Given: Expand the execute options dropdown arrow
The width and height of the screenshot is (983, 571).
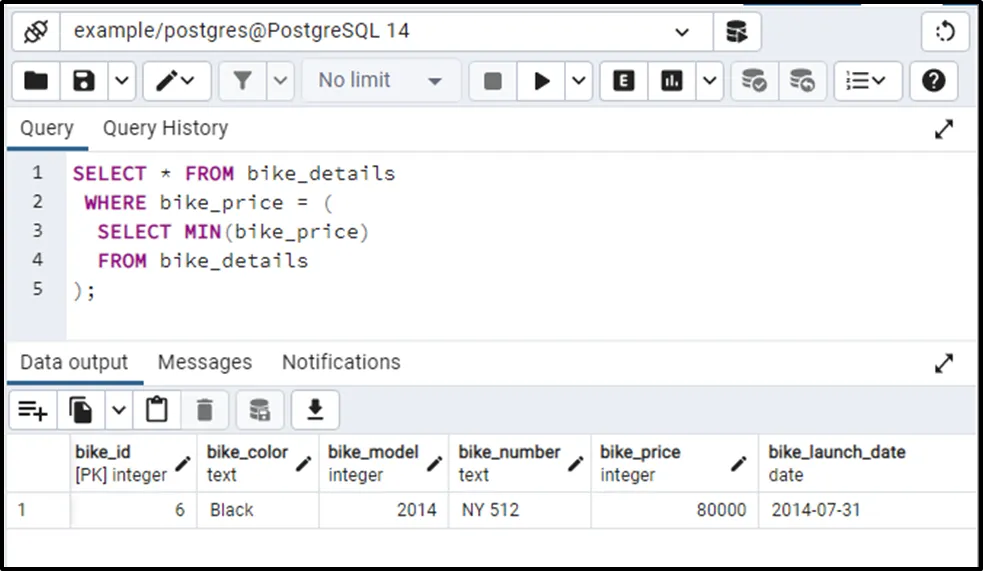Looking at the screenshot, I should tap(579, 81).
